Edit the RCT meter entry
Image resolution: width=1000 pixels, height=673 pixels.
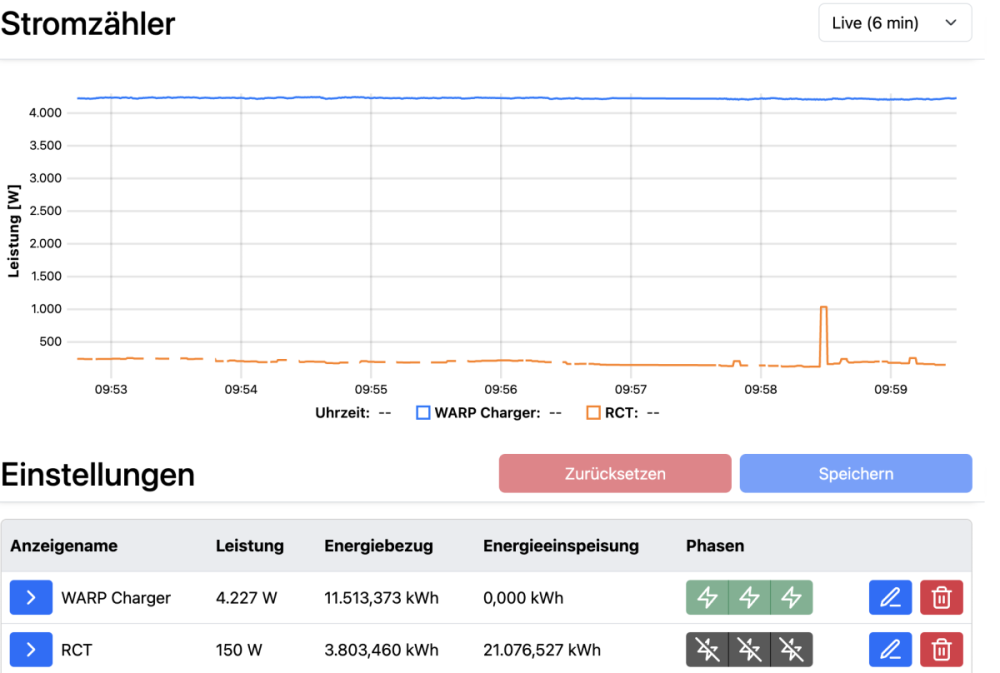point(891,650)
